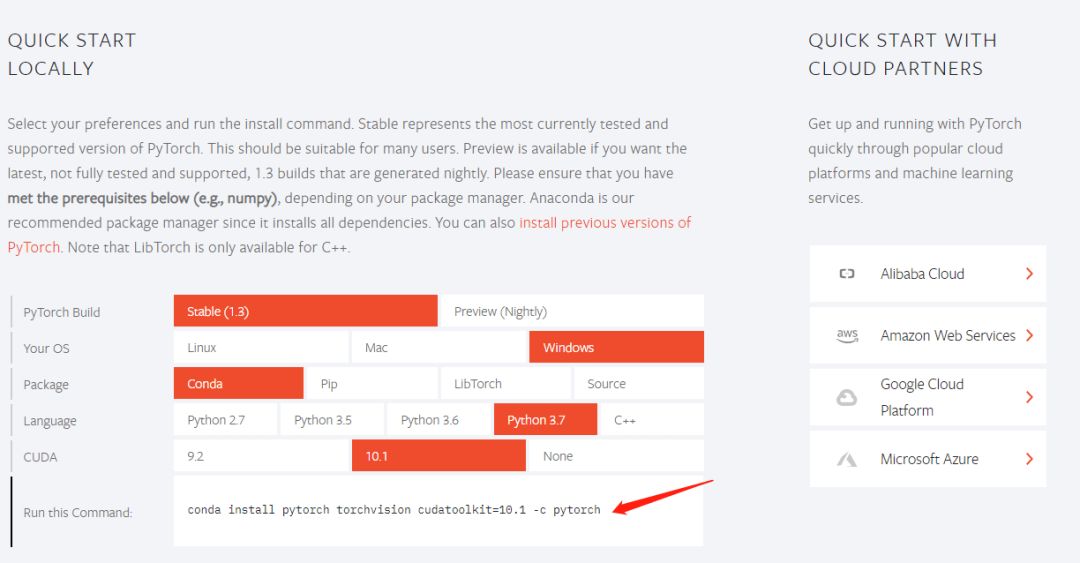The width and height of the screenshot is (1080, 563).
Task: Click the Google Cloud Platform cloud icon
Action: 847,398
